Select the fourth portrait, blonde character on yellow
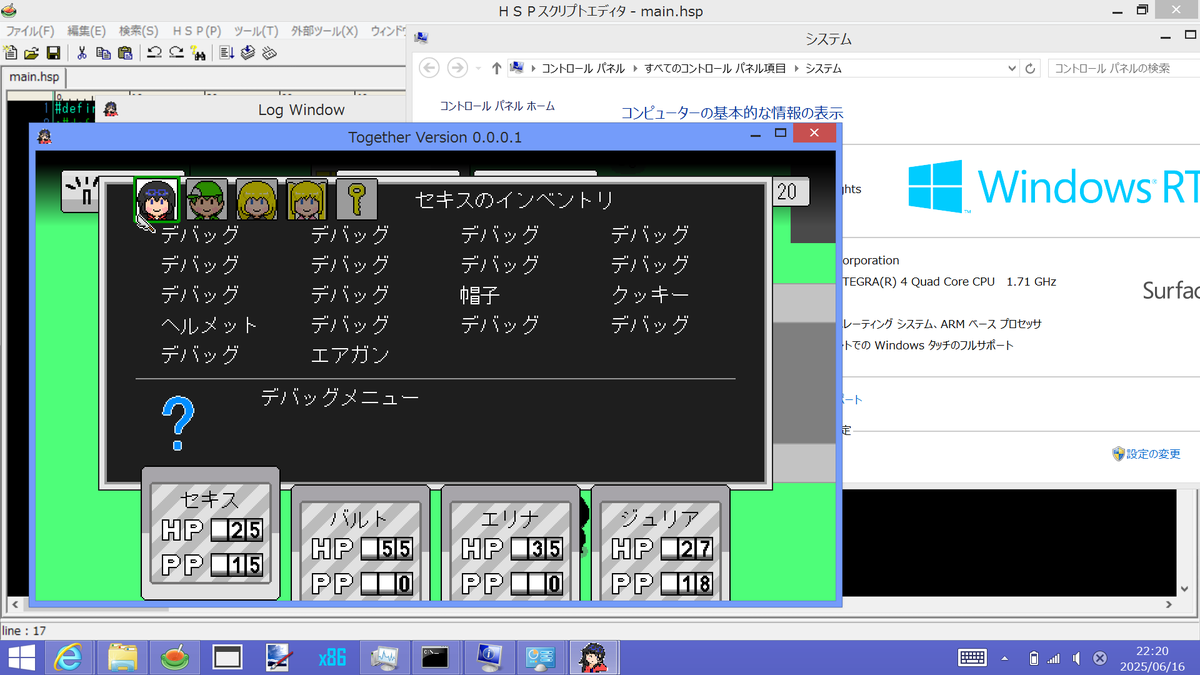This screenshot has height=675, width=1200. pyautogui.click(x=307, y=199)
